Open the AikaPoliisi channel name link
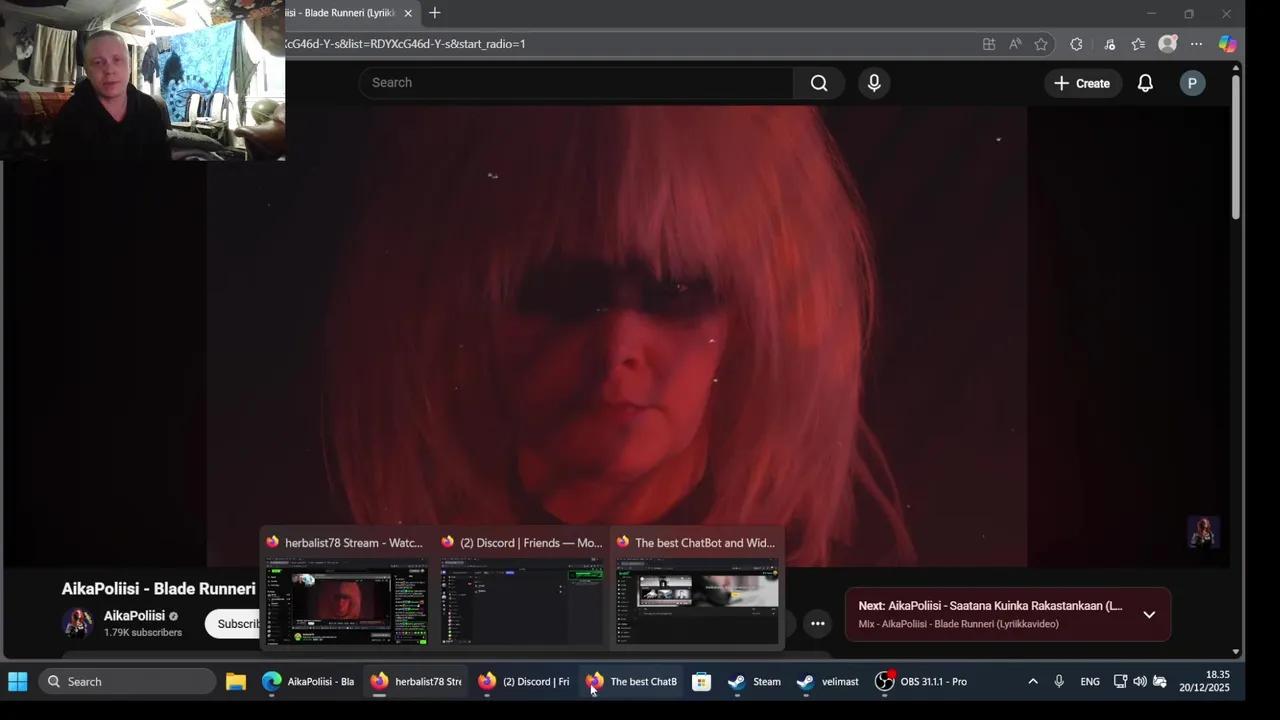This screenshot has width=1280, height=720. click(x=134, y=616)
